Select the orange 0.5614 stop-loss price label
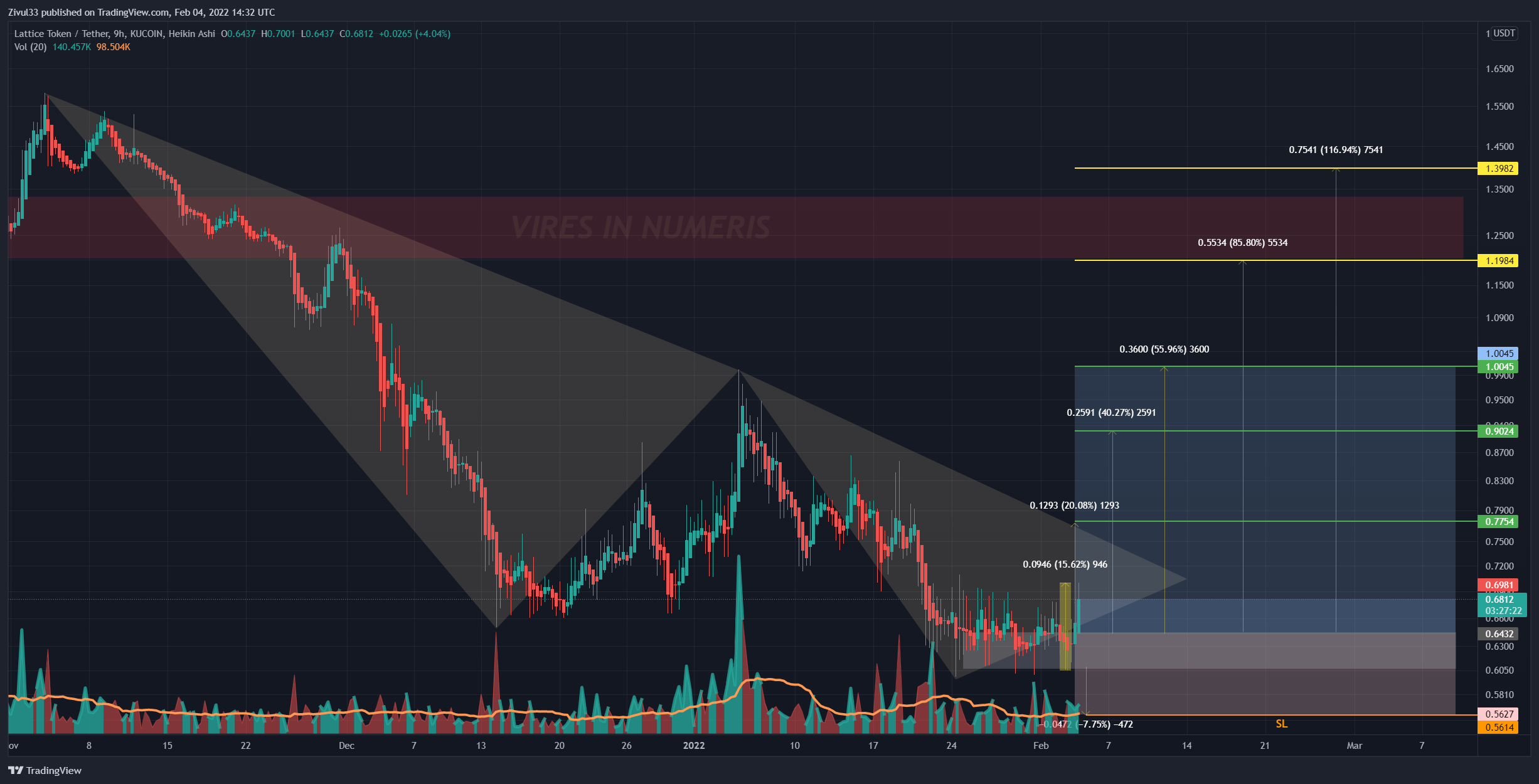The image size is (1539, 784). [x=1498, y=727]
